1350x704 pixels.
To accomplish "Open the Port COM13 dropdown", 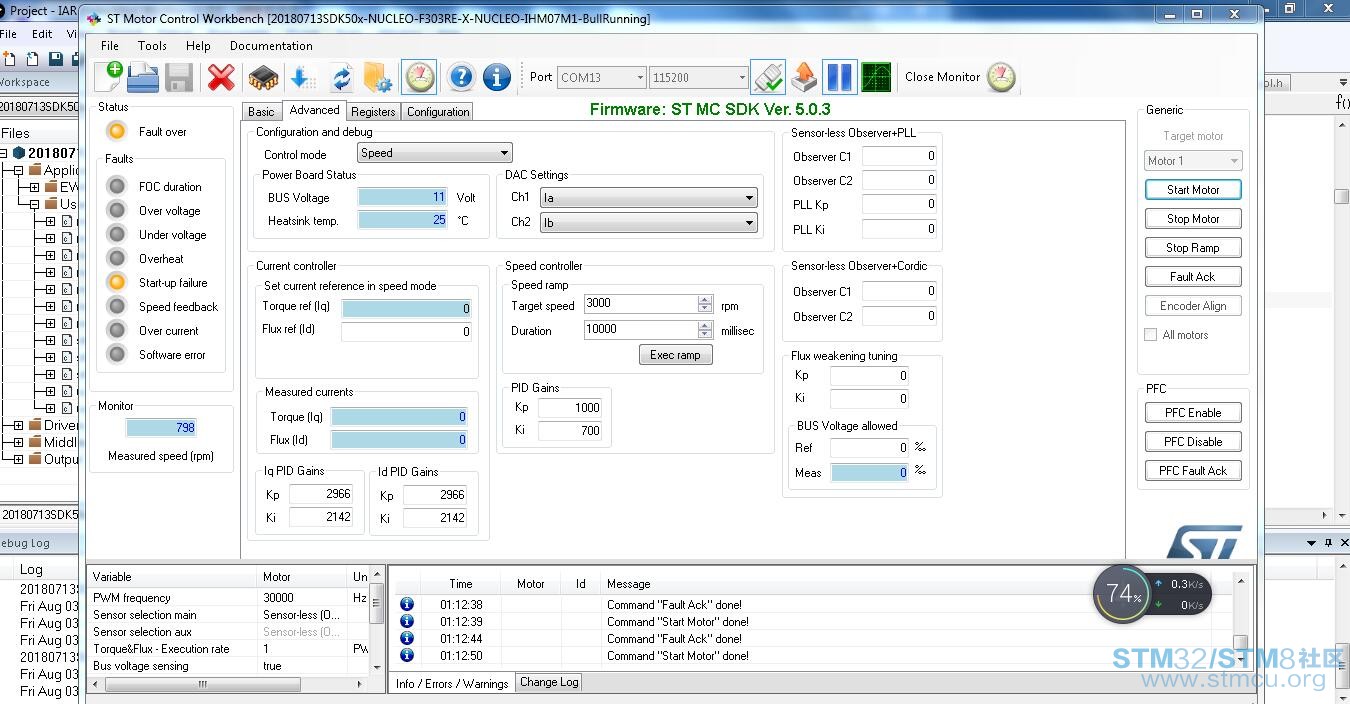I will [601, 77].
